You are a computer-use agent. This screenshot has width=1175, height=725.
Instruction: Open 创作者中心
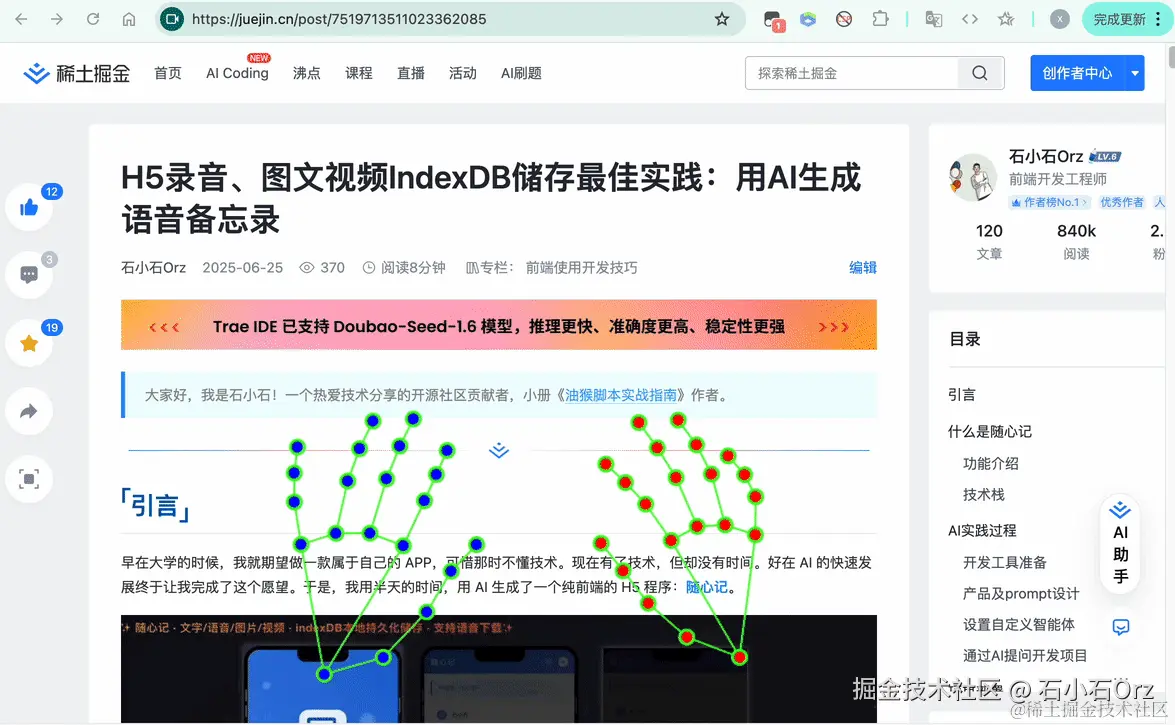tap(1077, 73)
